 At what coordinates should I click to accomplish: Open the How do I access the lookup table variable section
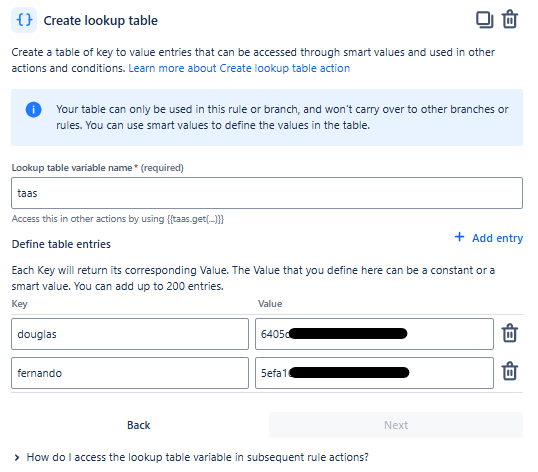tap(197, 457)
